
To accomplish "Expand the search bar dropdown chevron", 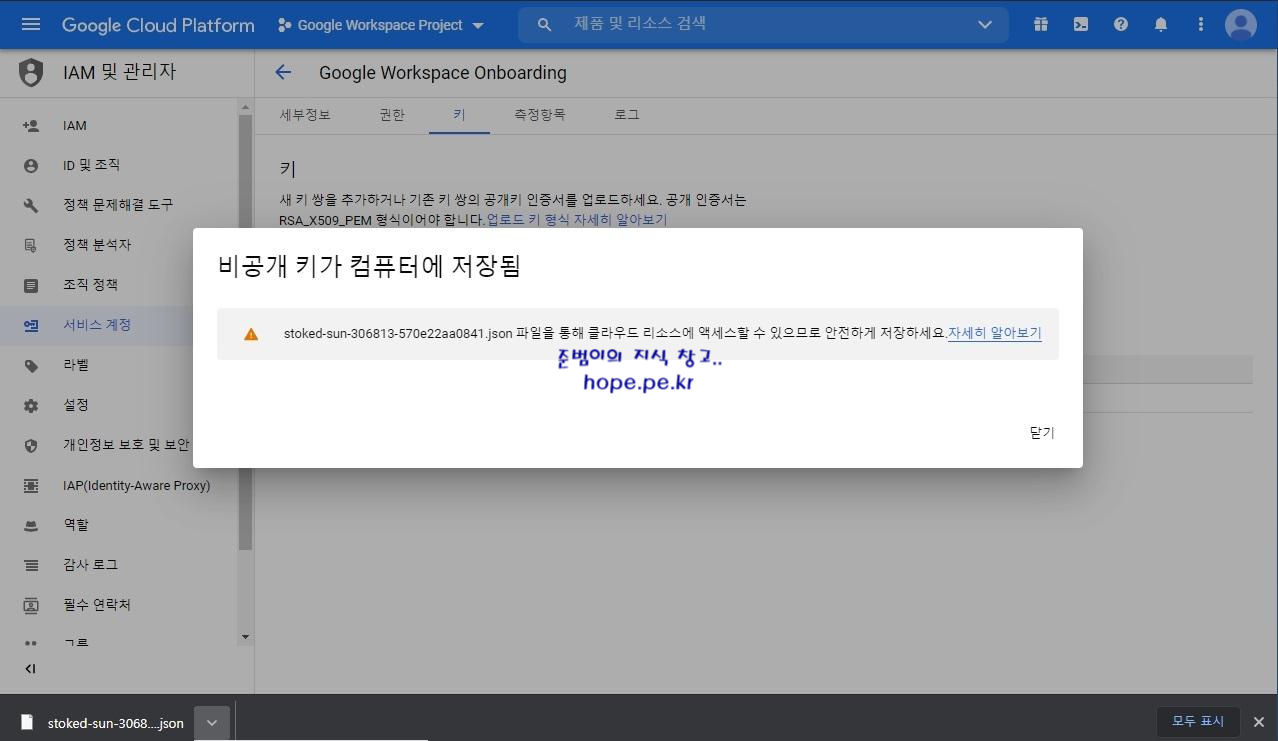I will (985, 25).
